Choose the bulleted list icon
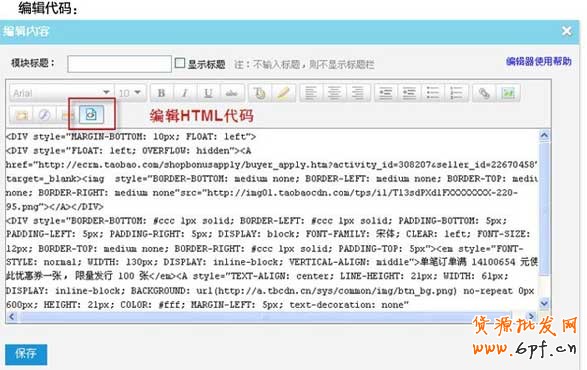 [x=433, y=93]
